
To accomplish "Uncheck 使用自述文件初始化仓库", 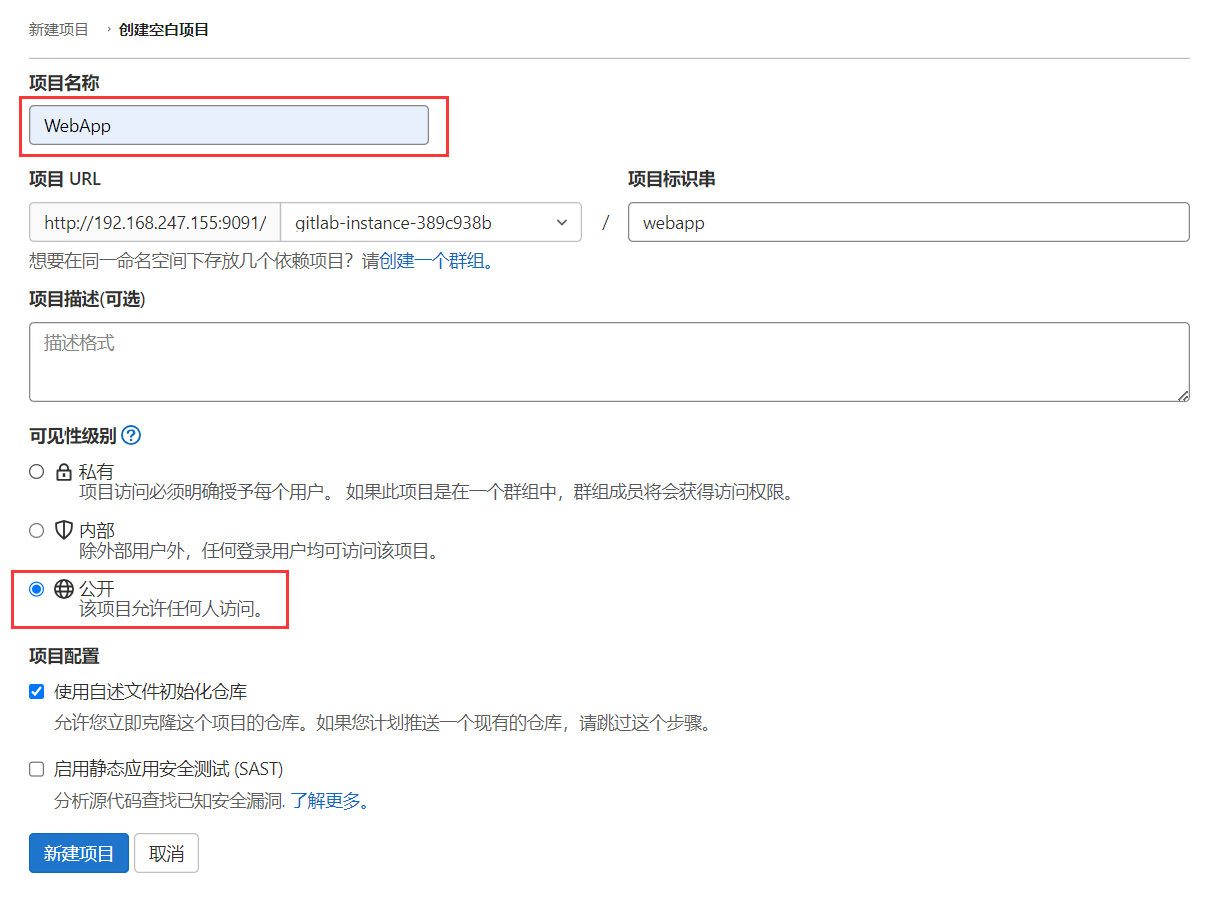I will tap(36, 691).
